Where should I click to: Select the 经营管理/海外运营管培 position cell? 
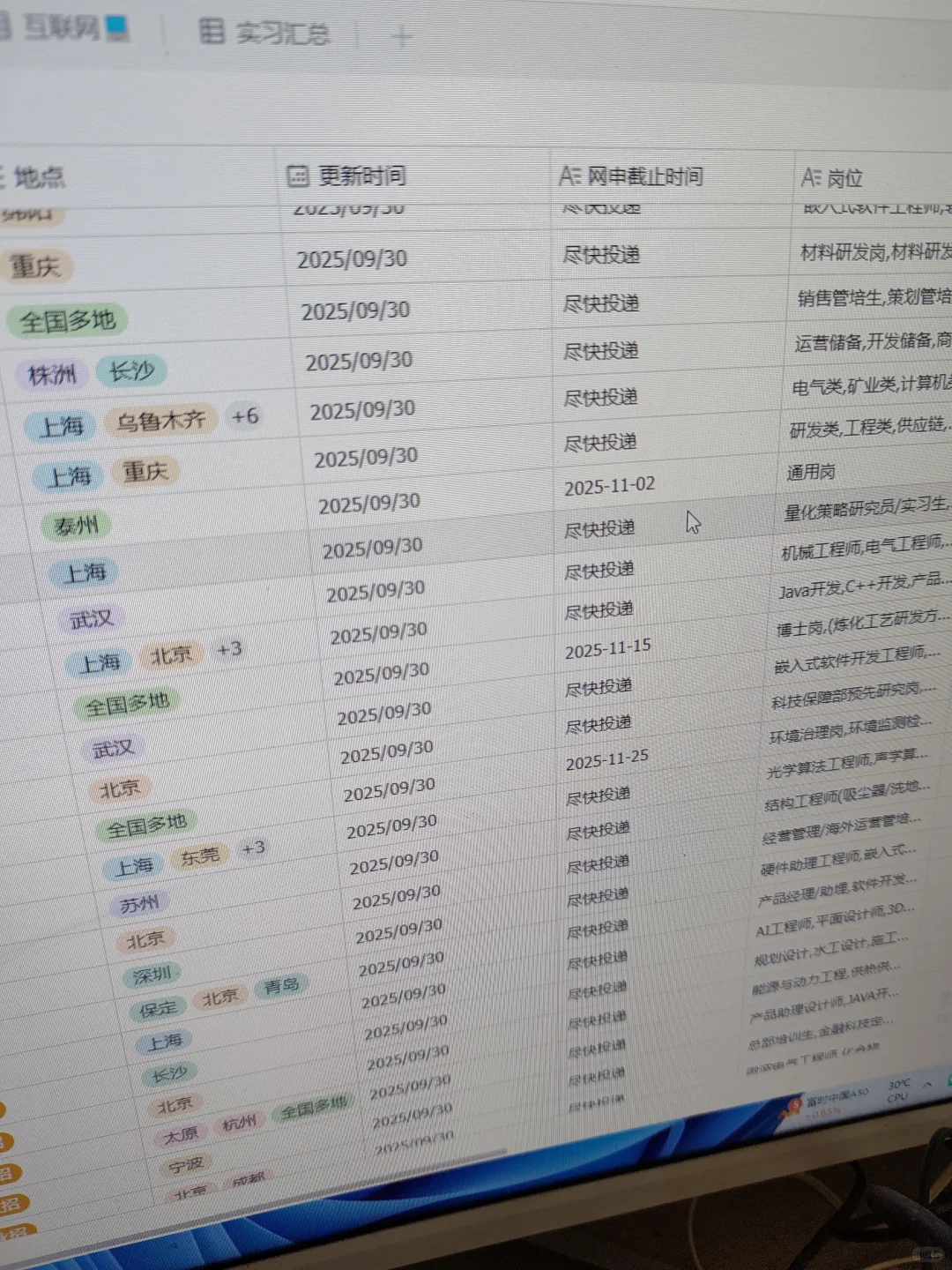[841, 828]
